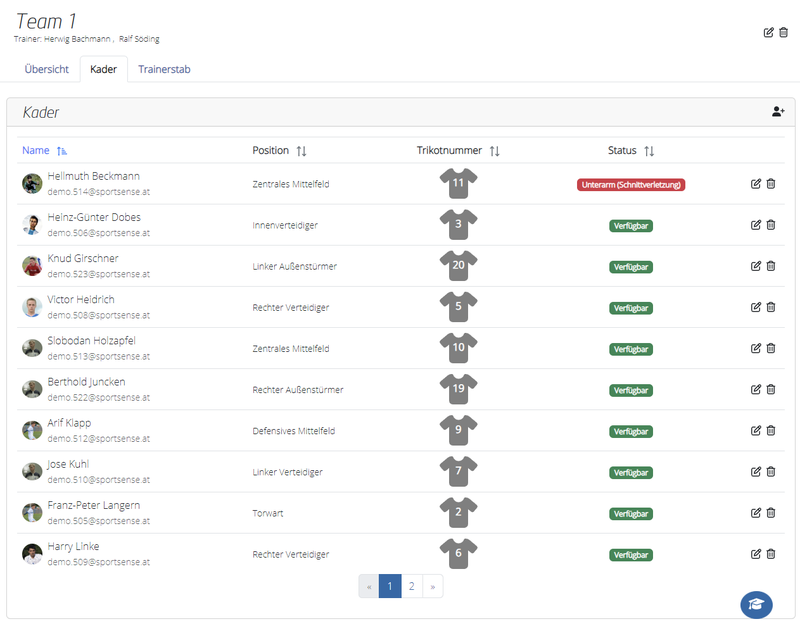Edit Team 1 with the pencil icon
800x631 pixels.
768,33
